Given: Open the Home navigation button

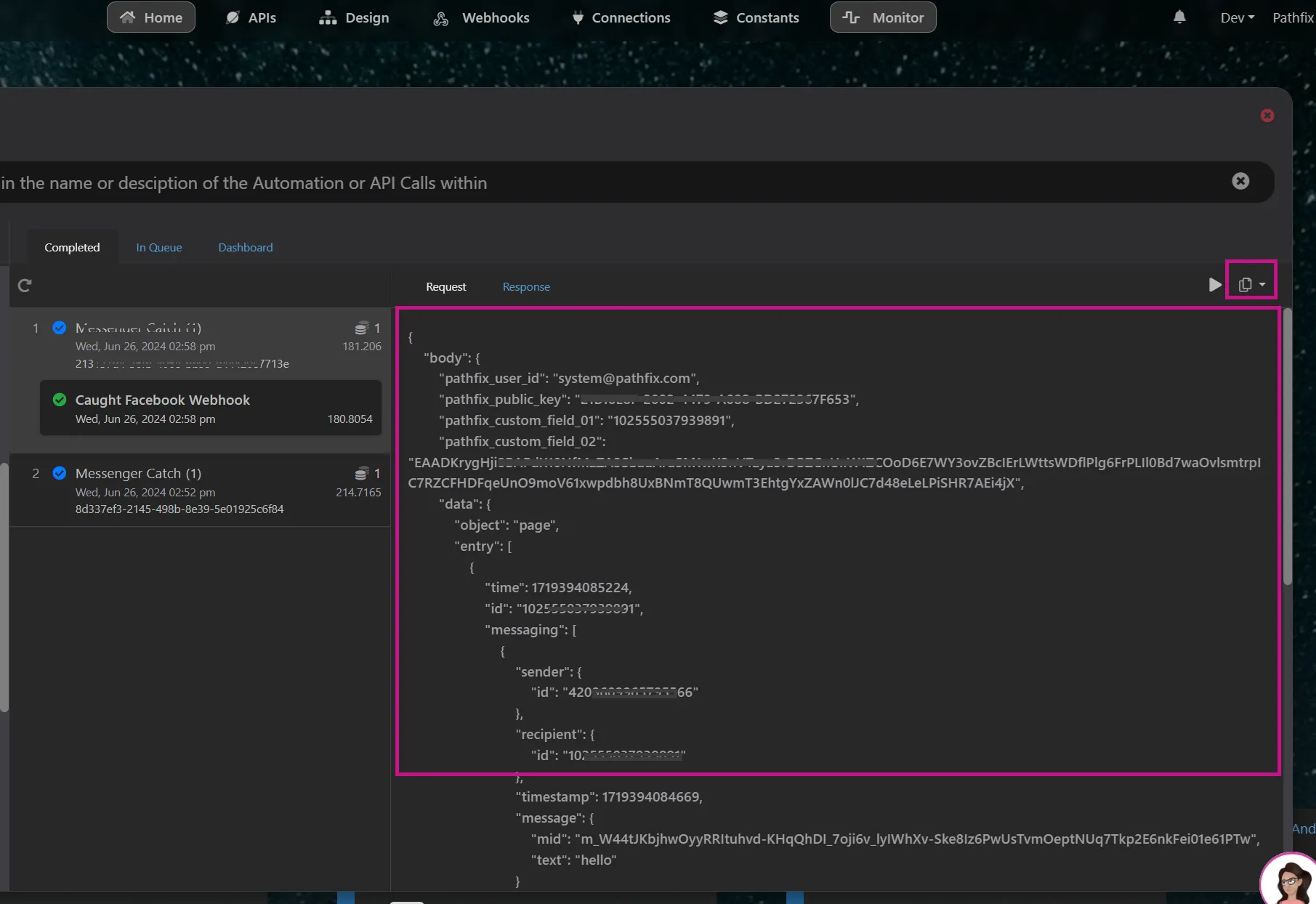Looking at the screenshot, I should [151, 17].
